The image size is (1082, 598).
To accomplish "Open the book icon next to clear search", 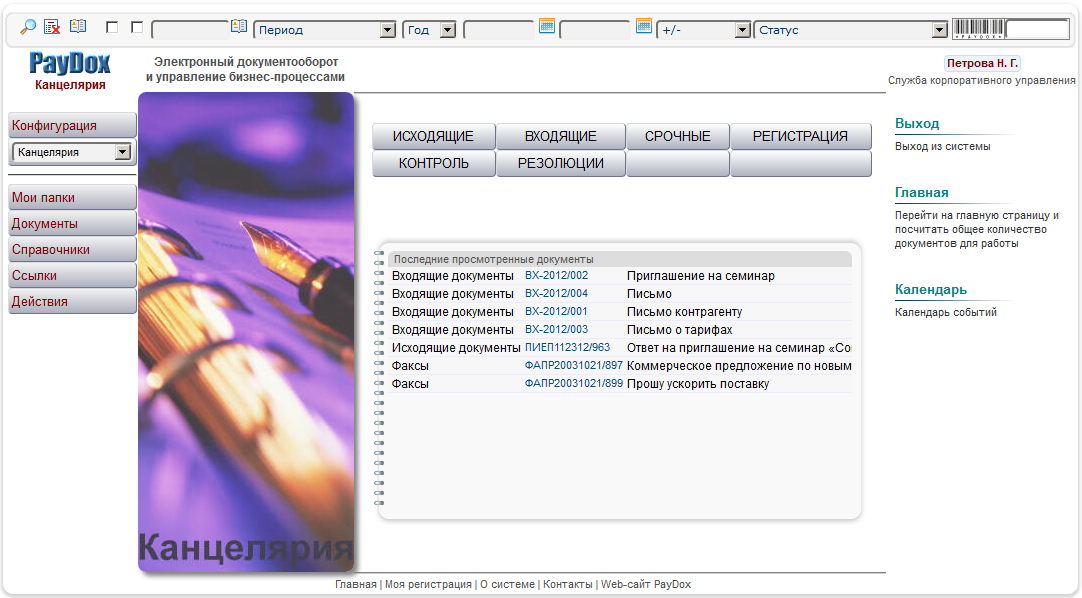I will [78, 27].
